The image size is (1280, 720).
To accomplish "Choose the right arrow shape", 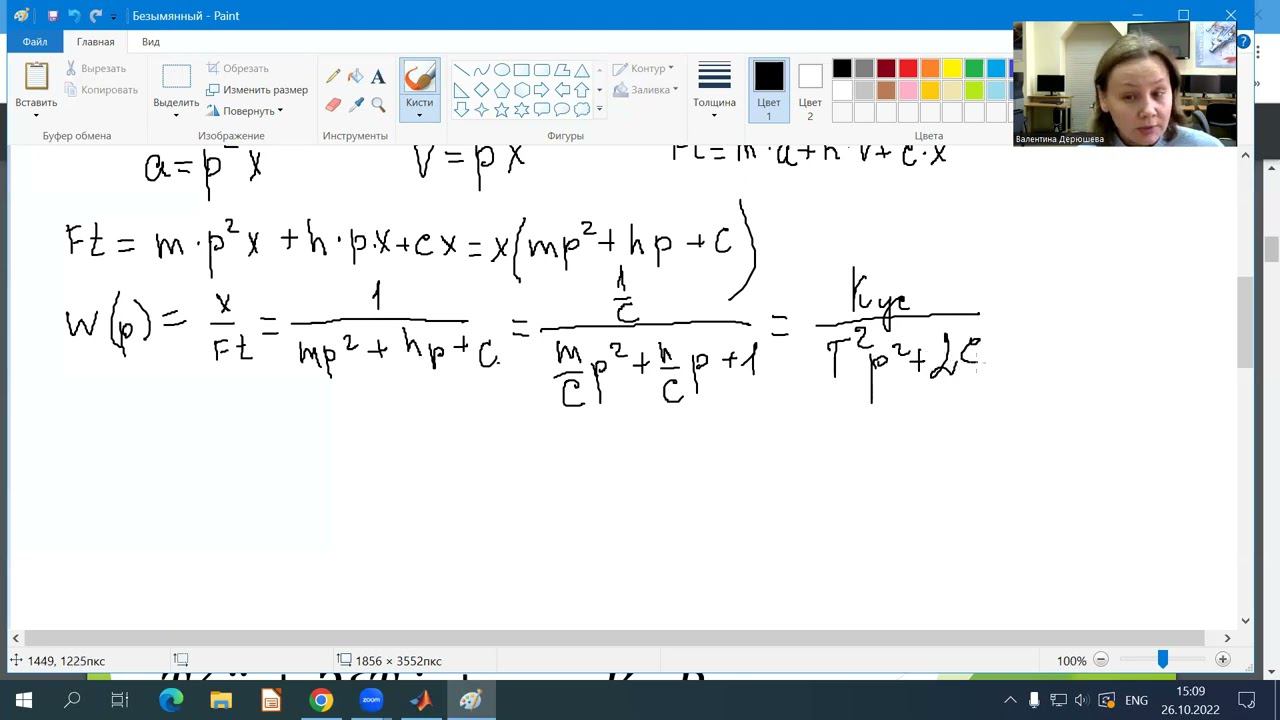I will click(x=541, y=90).
